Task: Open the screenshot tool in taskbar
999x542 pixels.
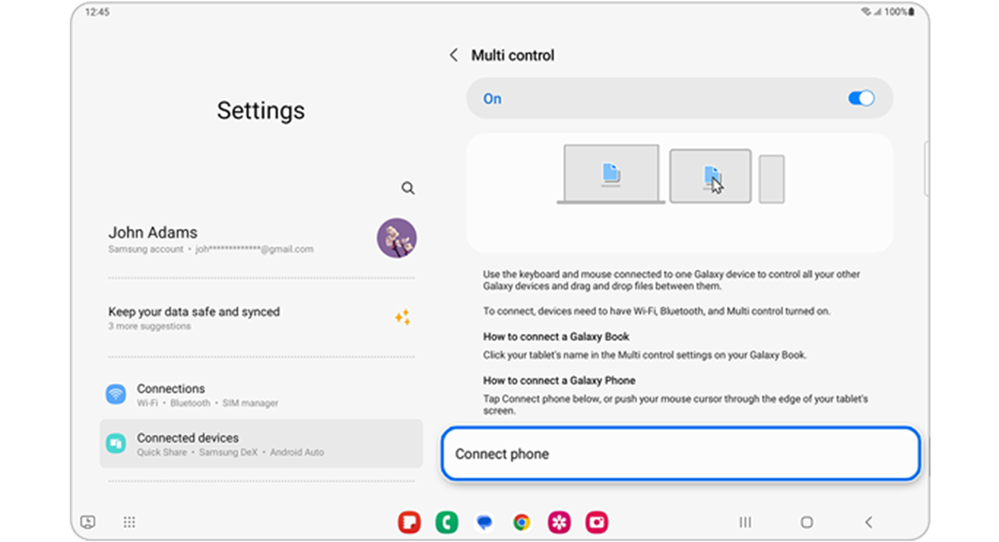Action: (x=88, y=522)
